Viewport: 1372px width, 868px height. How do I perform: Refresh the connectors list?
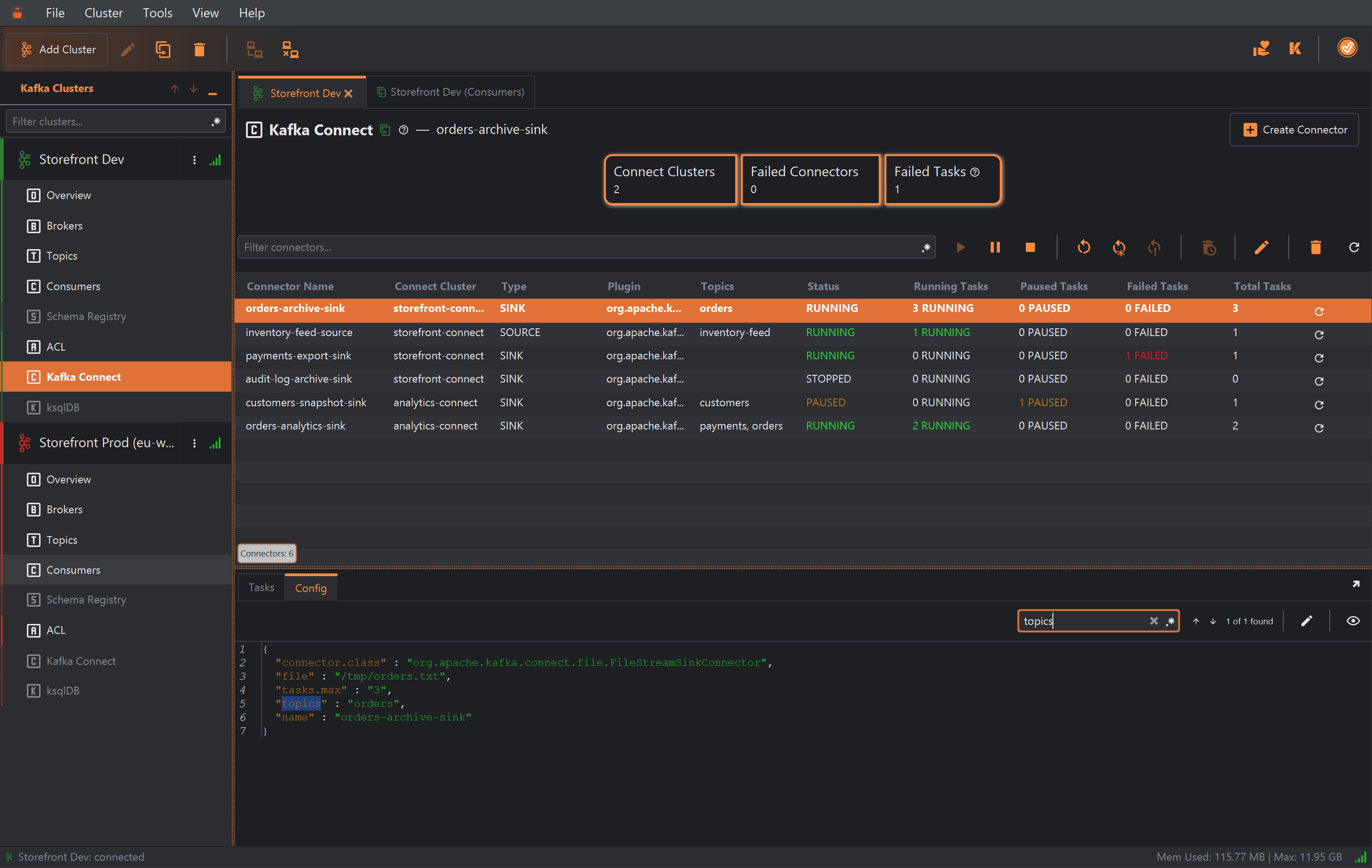tap(1354, 247)
